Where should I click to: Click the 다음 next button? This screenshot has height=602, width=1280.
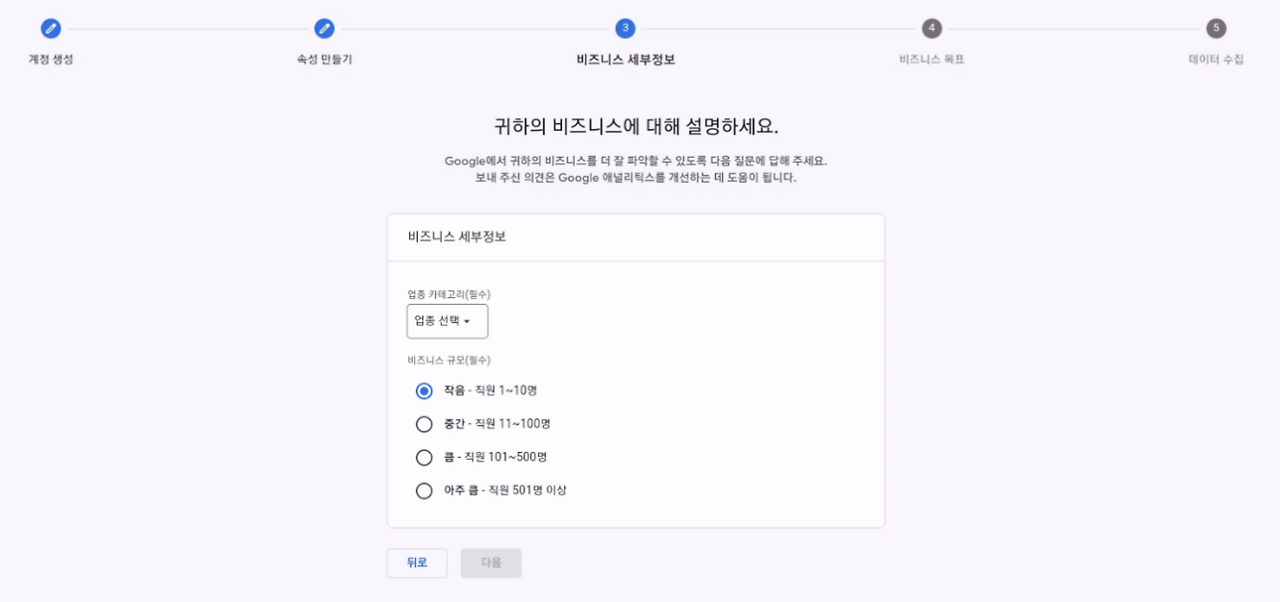point(490,562)
